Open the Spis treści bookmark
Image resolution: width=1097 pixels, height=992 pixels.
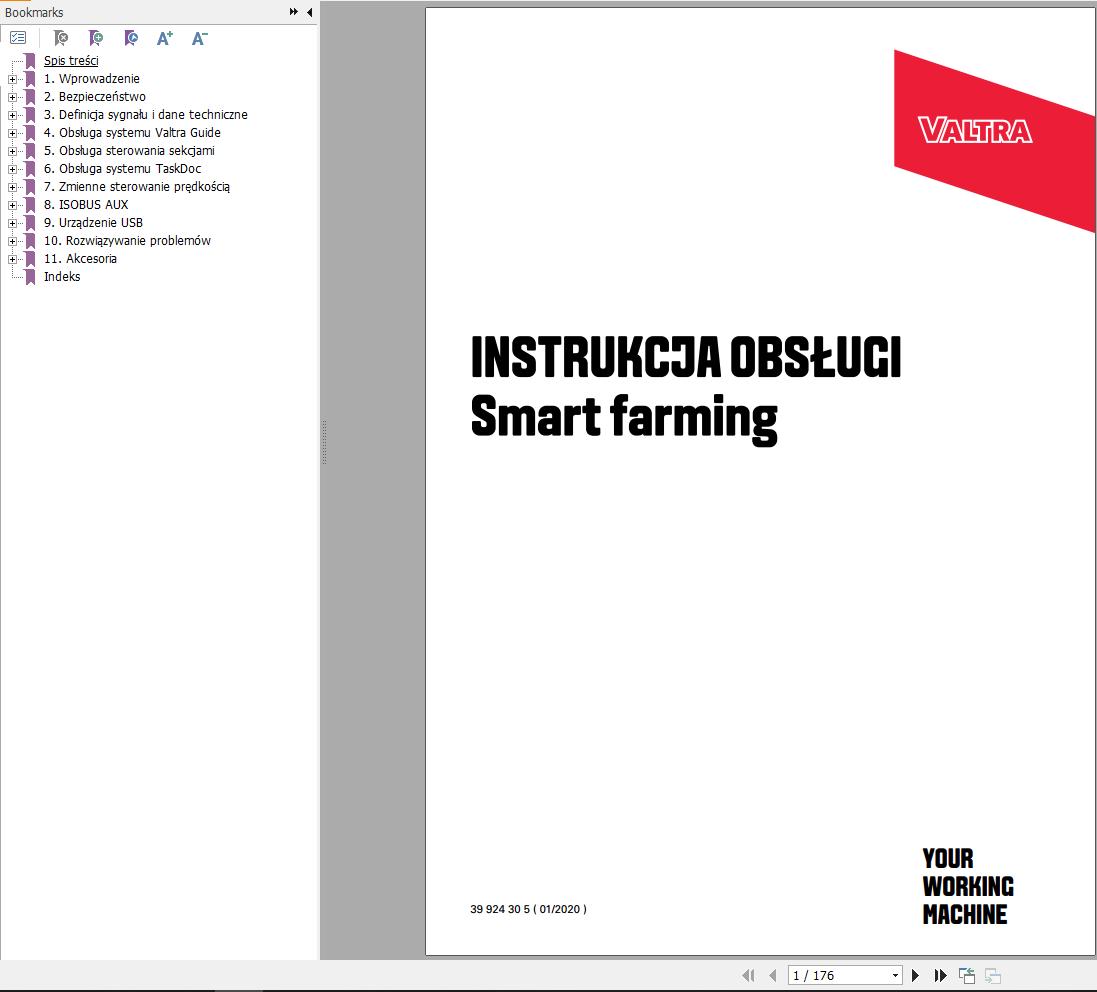point(71,61)
